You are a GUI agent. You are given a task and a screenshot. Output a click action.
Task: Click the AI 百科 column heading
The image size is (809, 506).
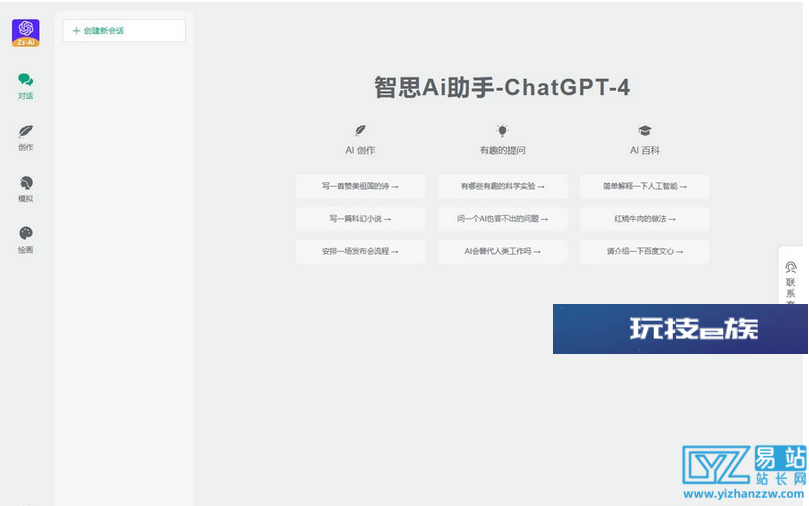[645, 150]
